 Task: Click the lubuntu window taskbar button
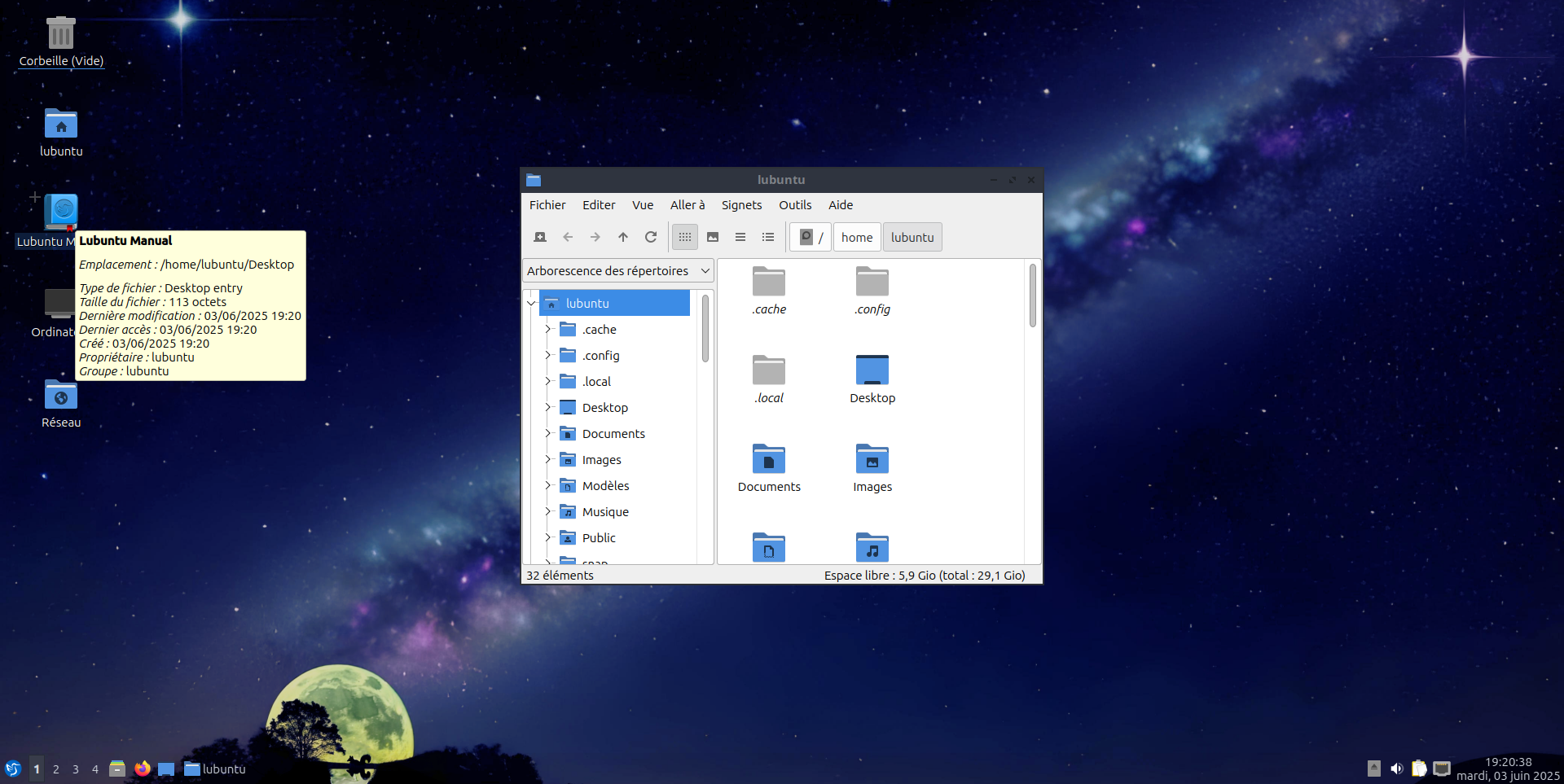point(215,769)
